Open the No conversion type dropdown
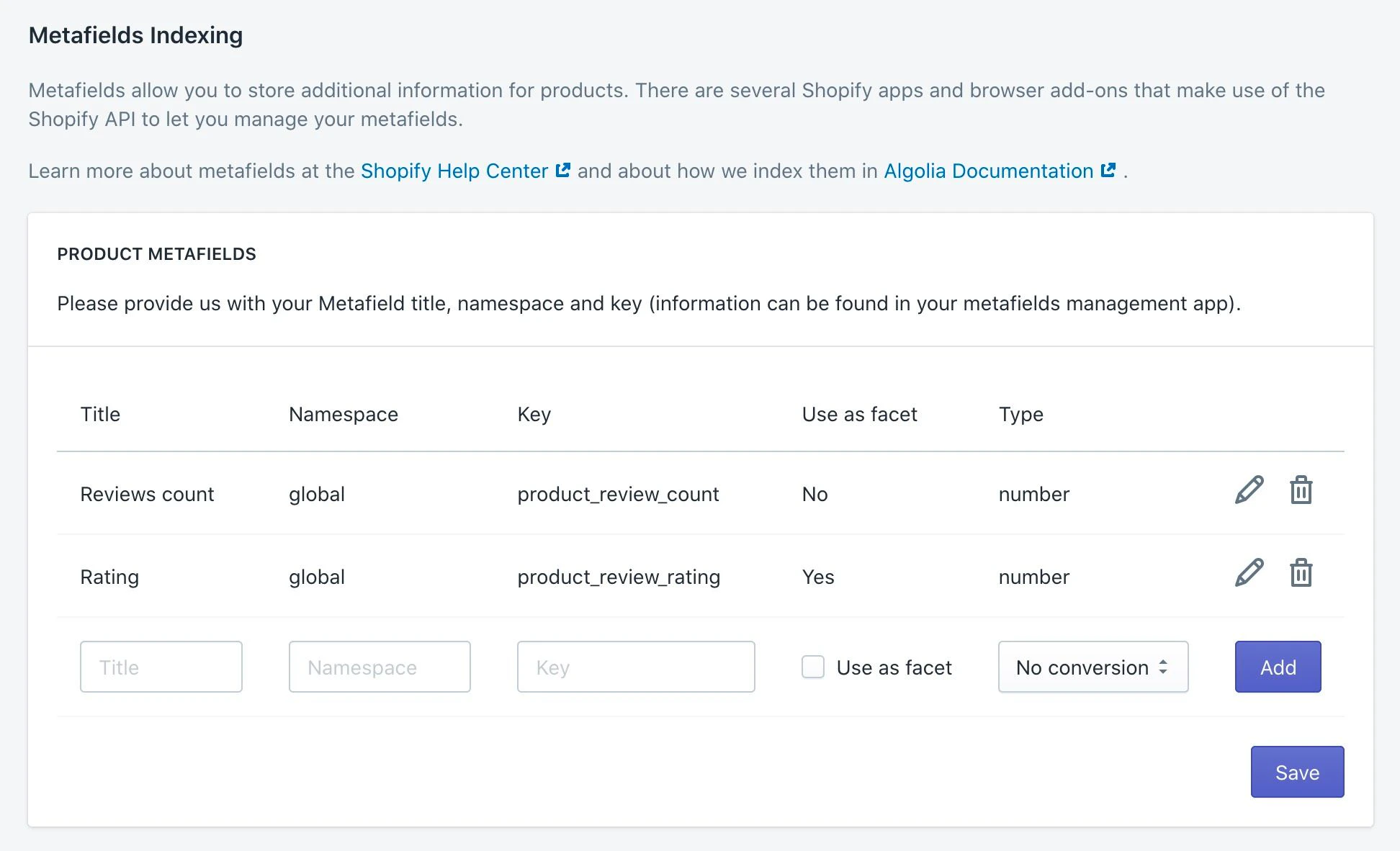This screenshot has width=1400, height=851. [1092, 667]
